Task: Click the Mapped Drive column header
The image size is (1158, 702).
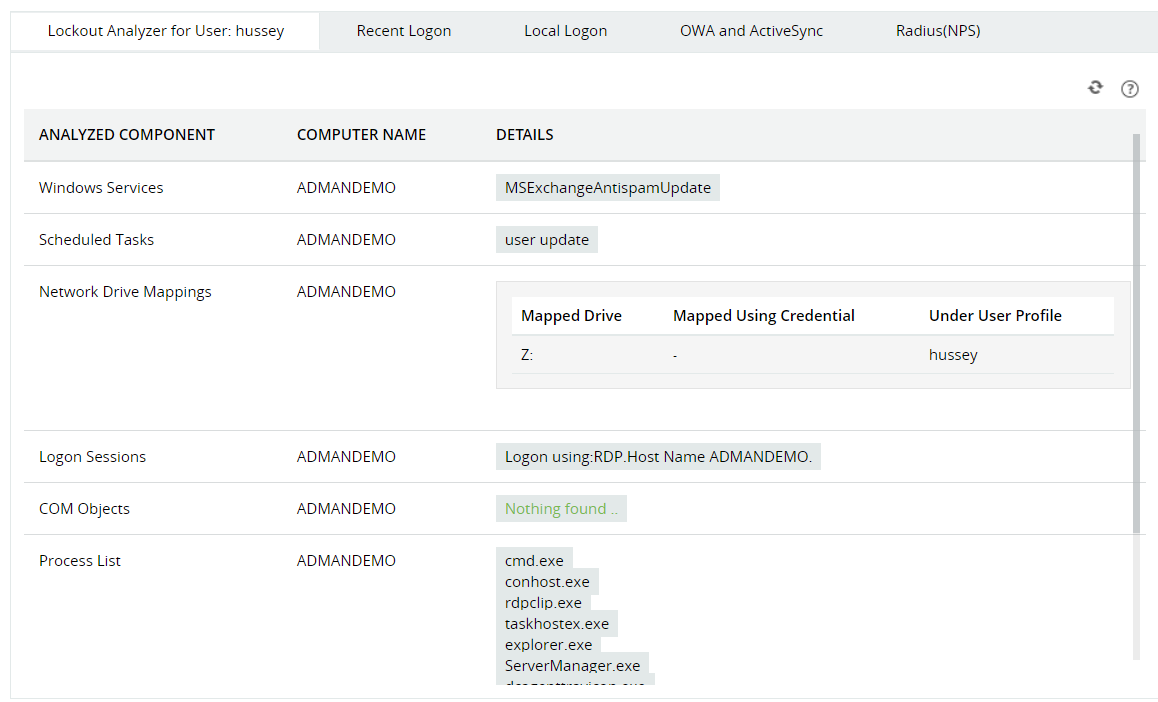Action: pos(571,315)
